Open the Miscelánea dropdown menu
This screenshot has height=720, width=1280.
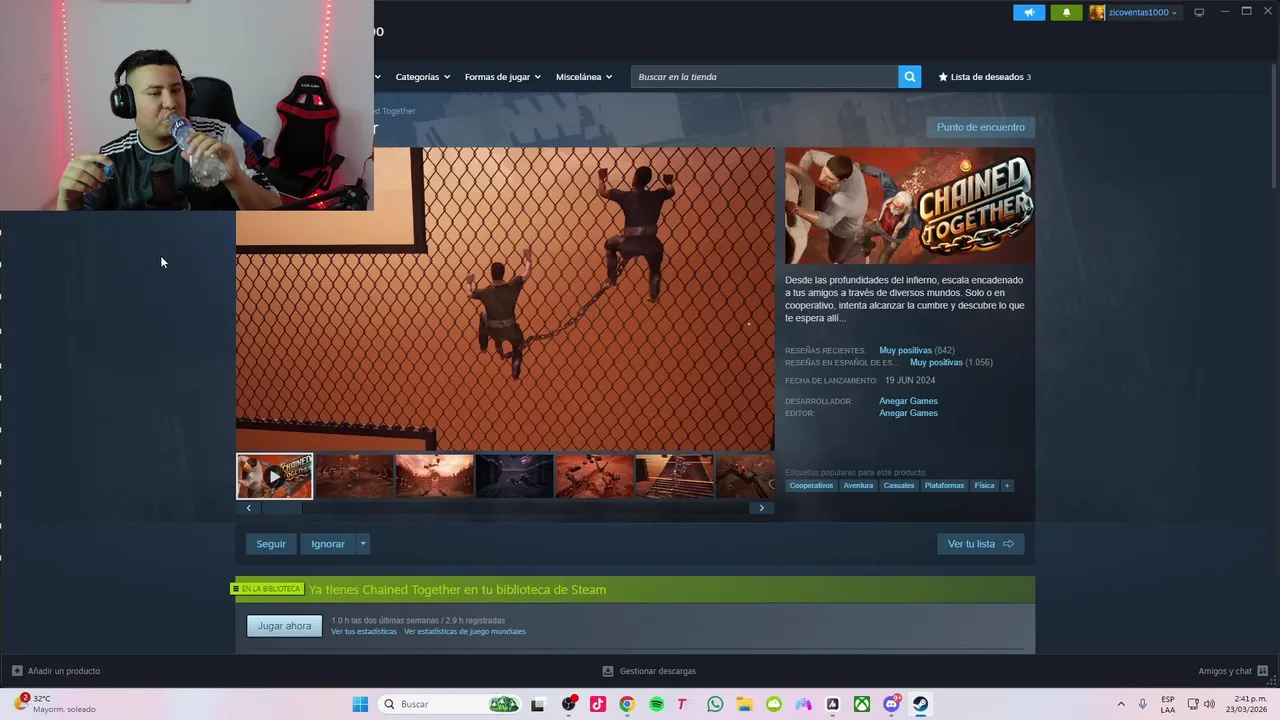pos(584,77)
